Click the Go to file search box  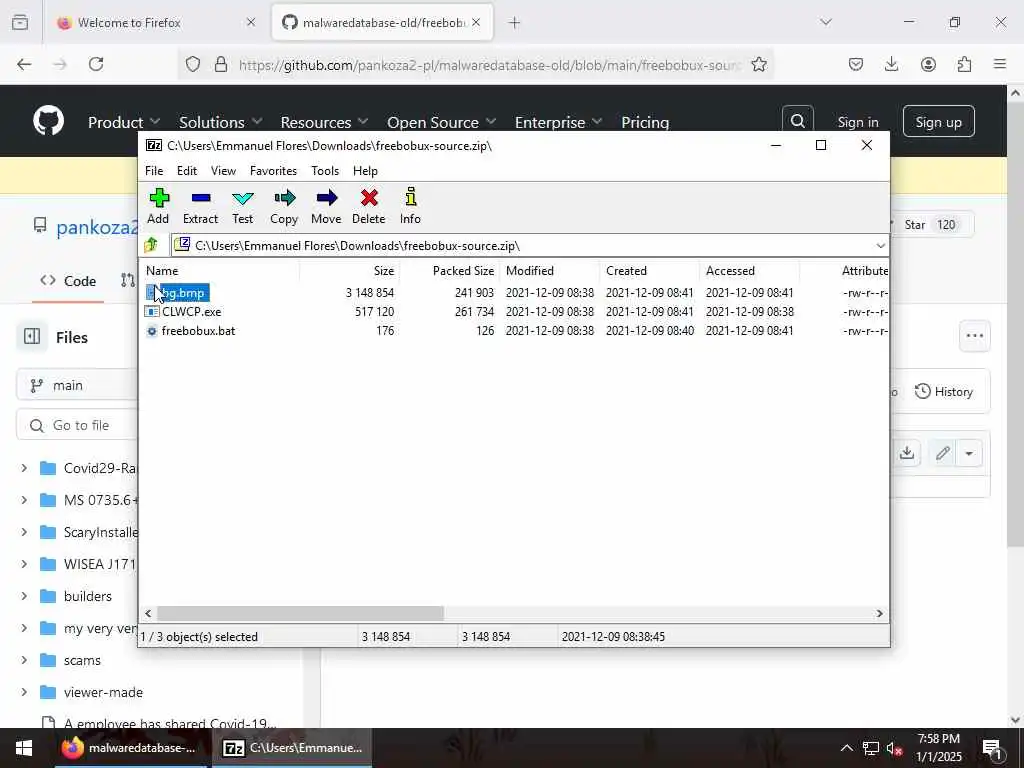click(77, 425)
